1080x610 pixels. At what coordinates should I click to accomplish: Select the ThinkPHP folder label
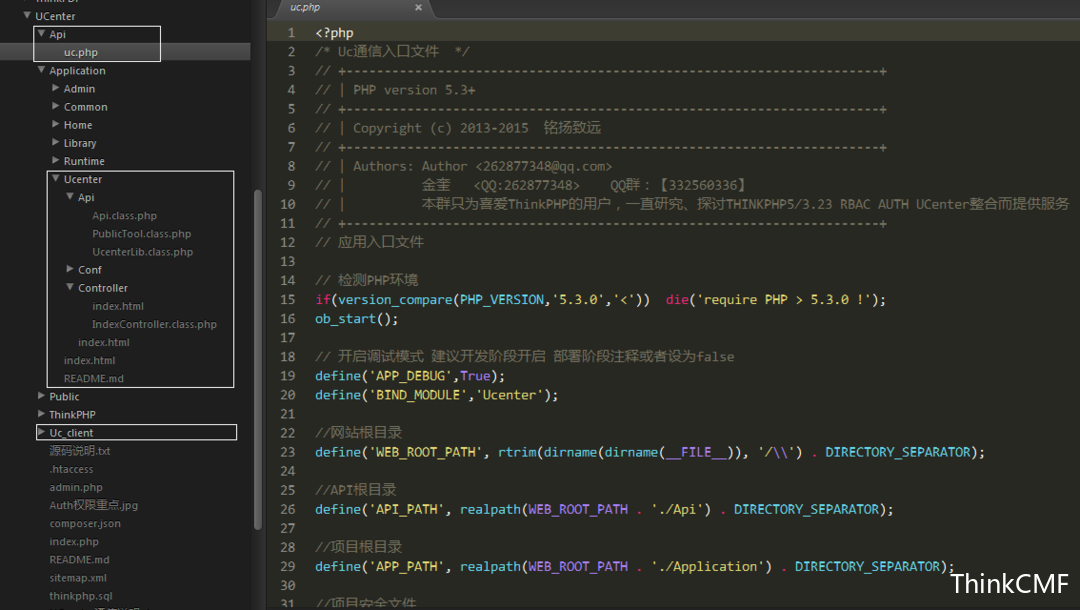[72, 414]
